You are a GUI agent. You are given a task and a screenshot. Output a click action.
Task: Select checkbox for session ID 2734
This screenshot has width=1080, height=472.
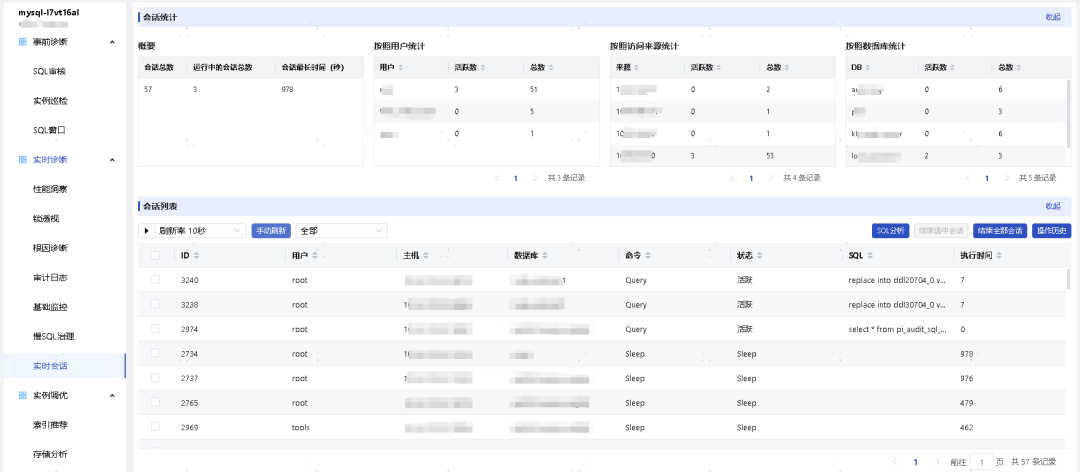156,353
